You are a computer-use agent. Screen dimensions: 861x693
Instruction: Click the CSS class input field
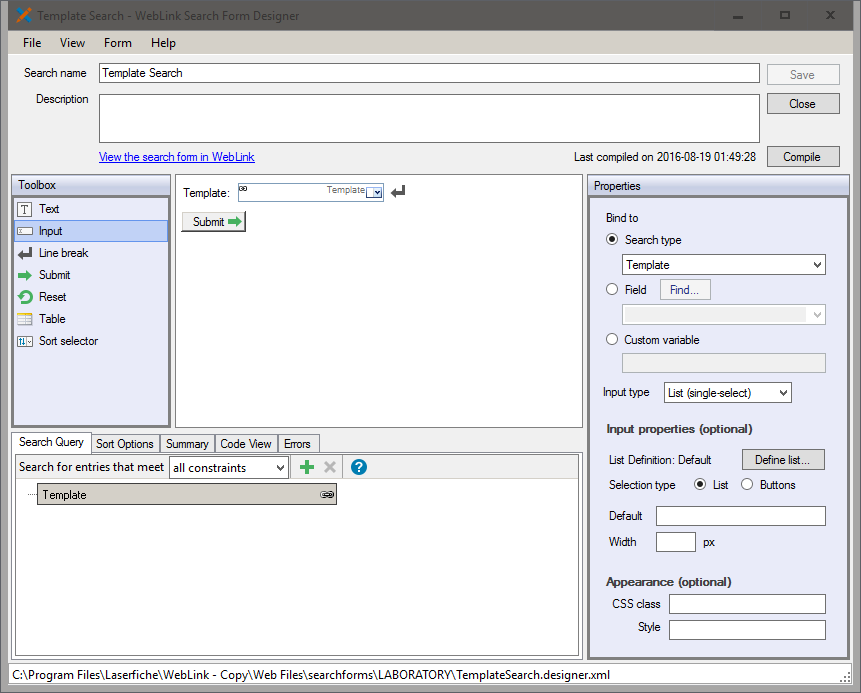coord(747,604)
